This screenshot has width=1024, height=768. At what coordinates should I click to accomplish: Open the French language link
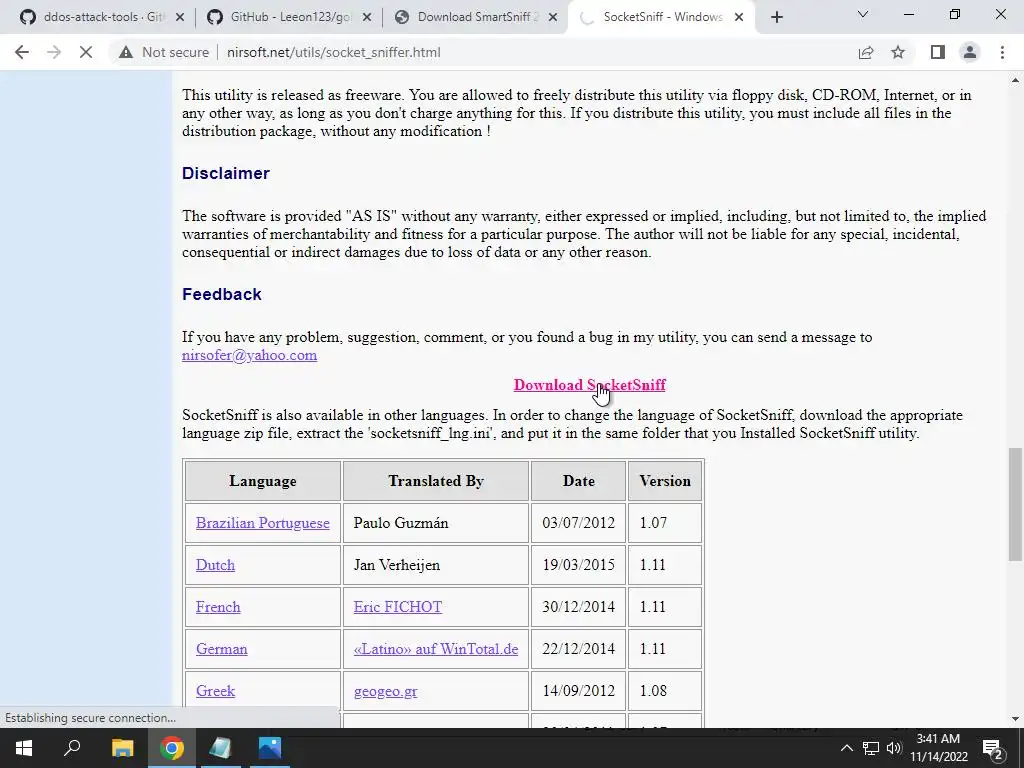coord(218,607)
